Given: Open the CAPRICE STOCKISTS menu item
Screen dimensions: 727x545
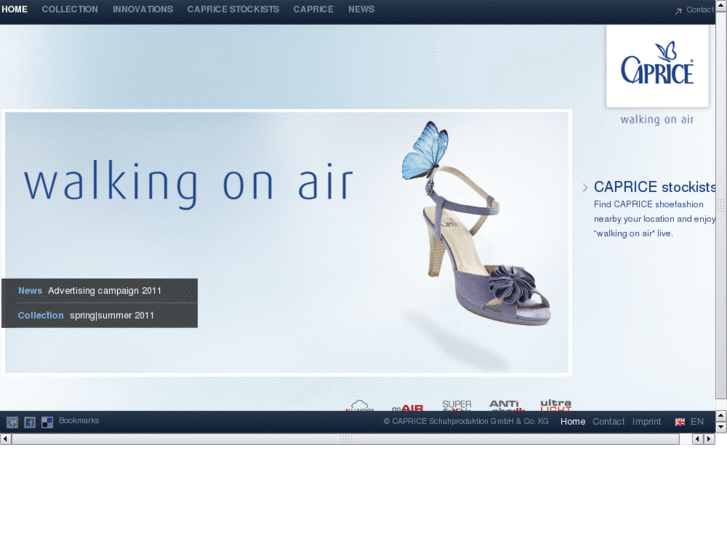Looking at the screenshot, I should (233, 9).
